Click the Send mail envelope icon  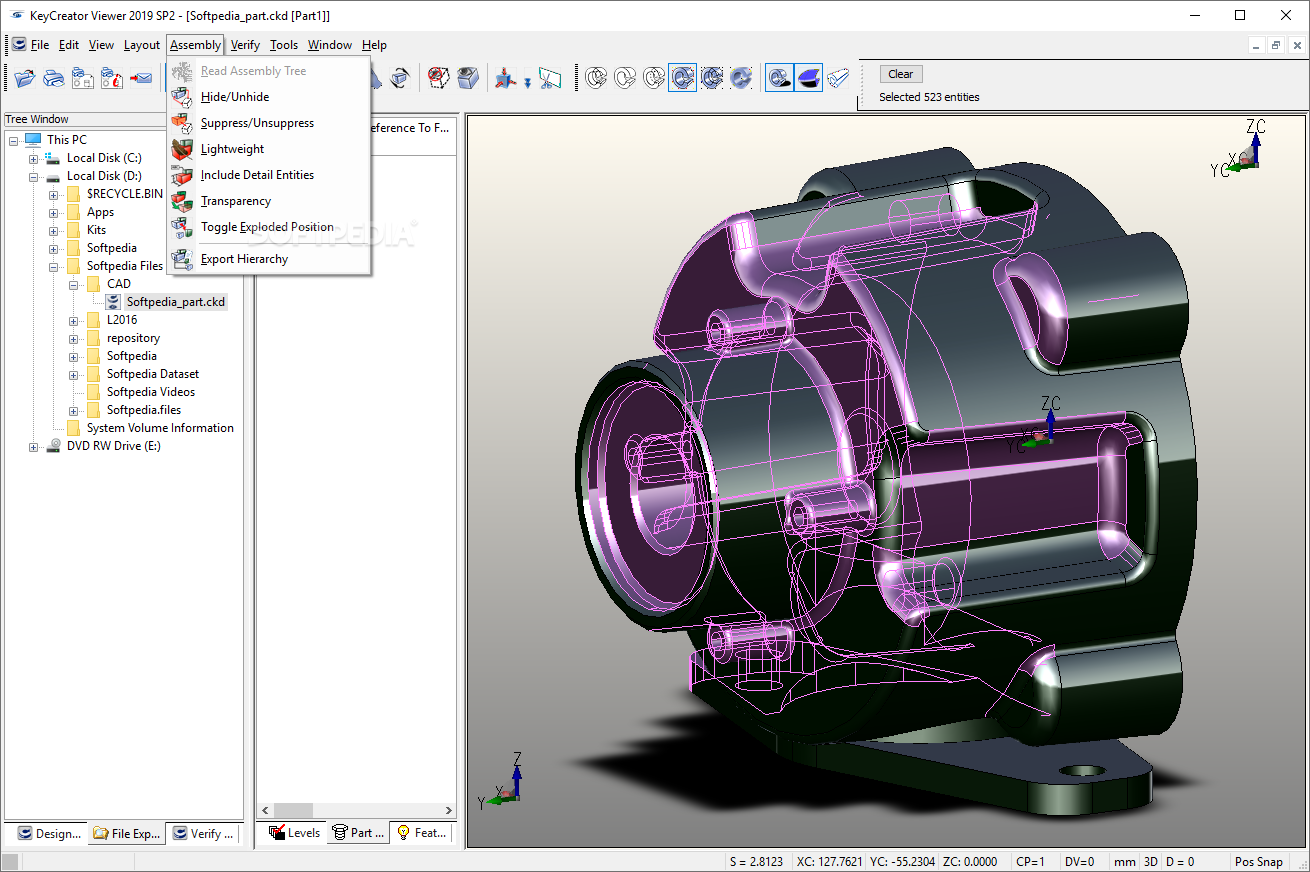point(141,78)
